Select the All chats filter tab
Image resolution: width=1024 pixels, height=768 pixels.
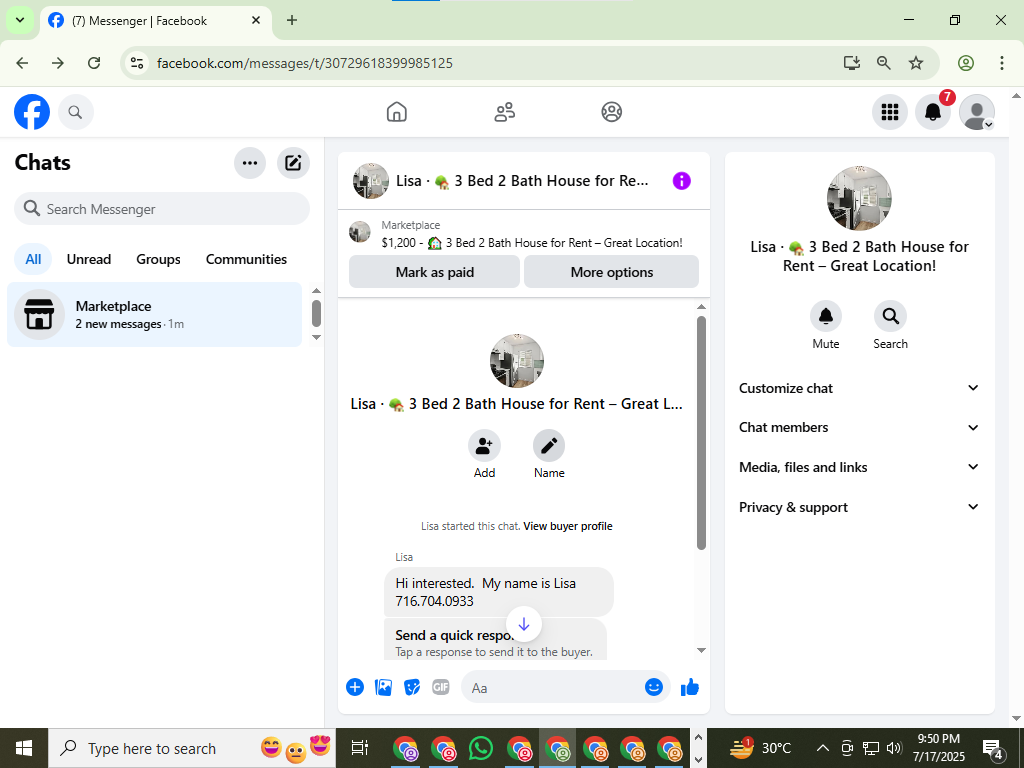pos(33,259)
